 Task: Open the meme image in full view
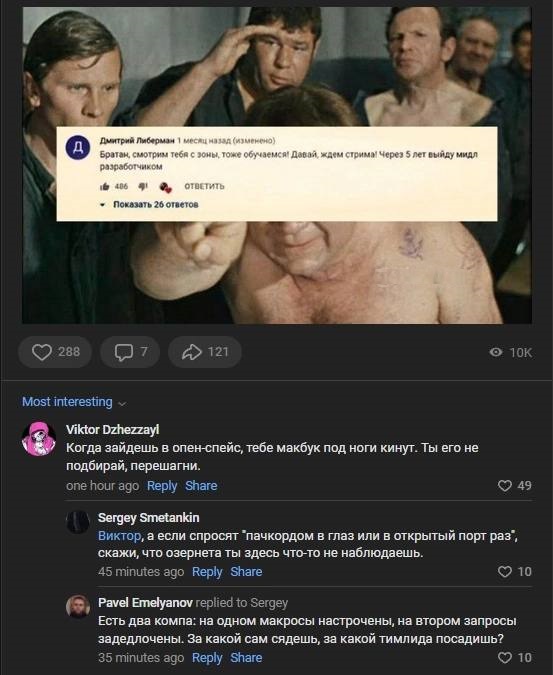277,165
